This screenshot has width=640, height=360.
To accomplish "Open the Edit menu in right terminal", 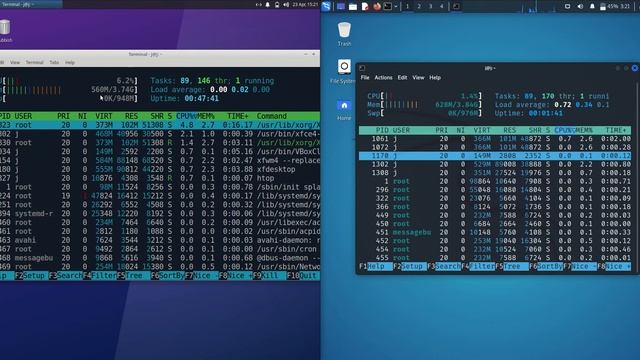I will point(402,78).
